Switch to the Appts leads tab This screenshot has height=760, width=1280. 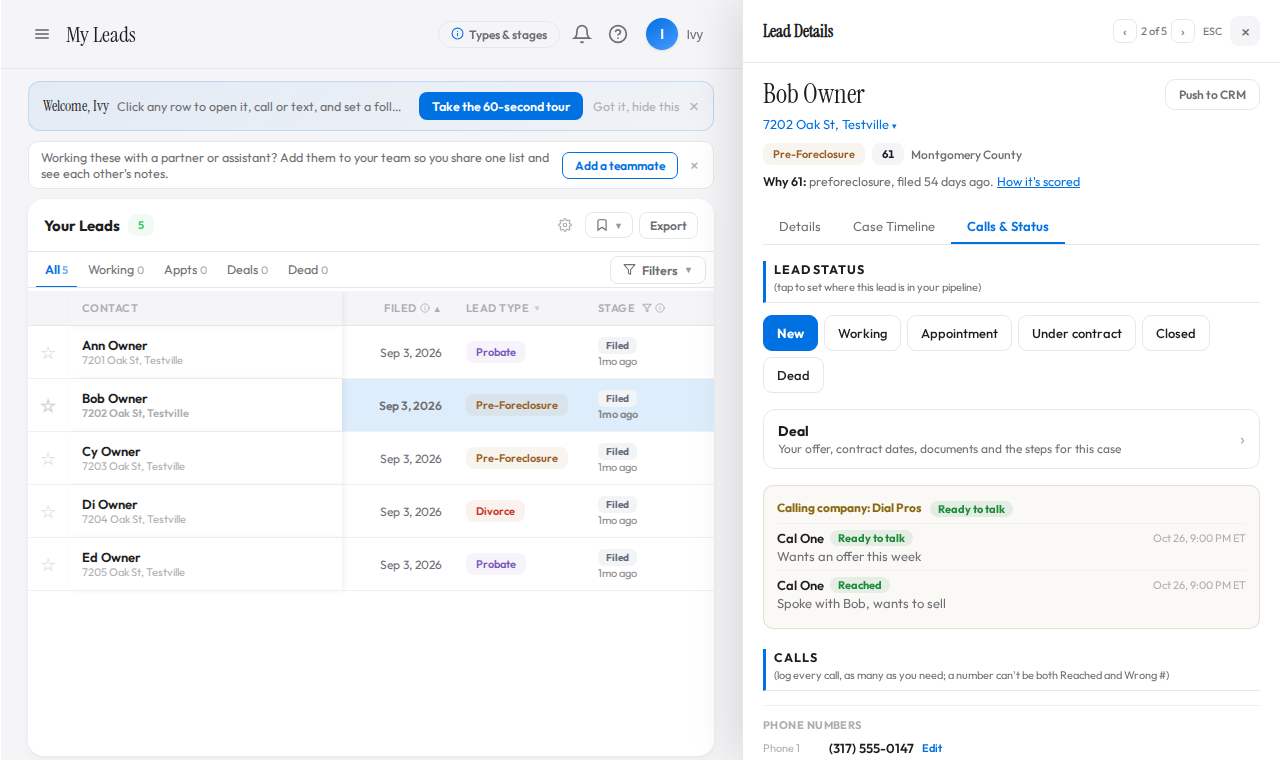[186, 270]
